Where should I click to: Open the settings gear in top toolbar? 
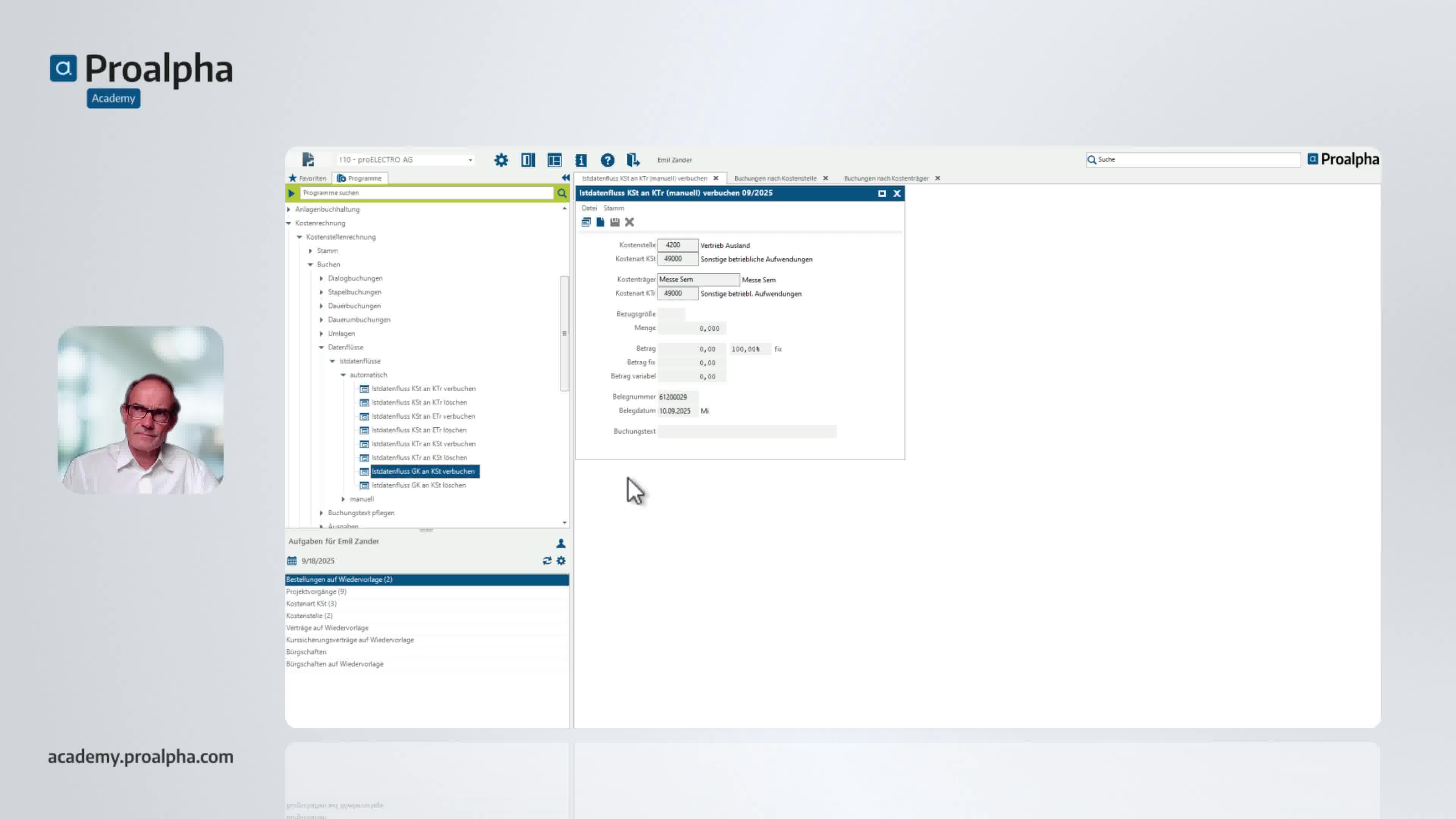coord(501,160)
